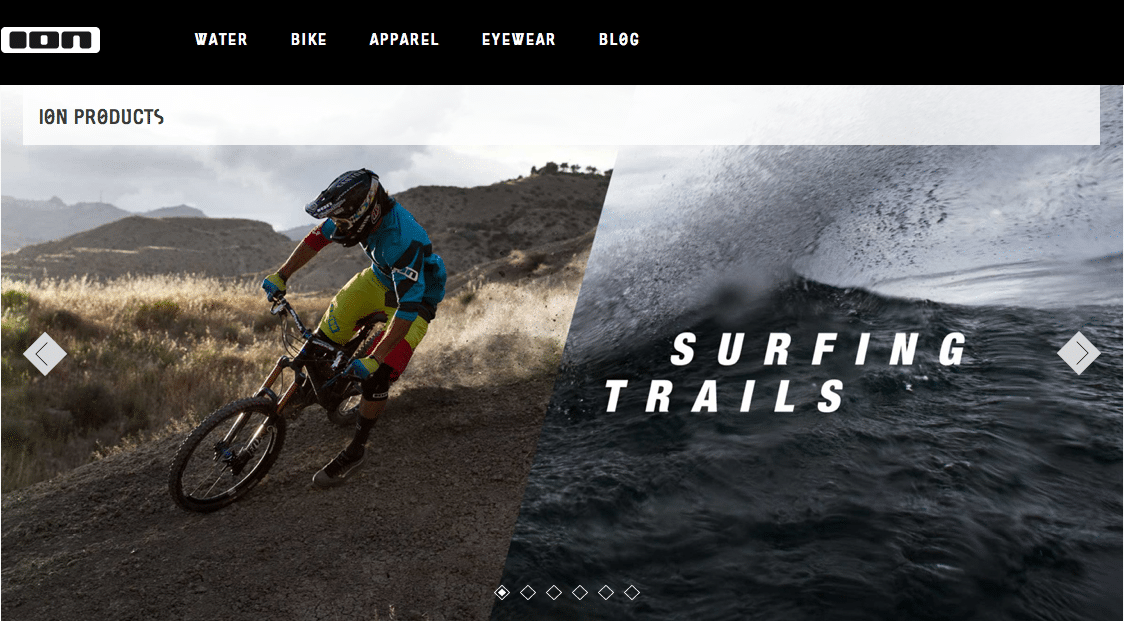Screen dimensions: 1124x621
Task: Jump to the second slide indicator
Action: coord(528,592)
